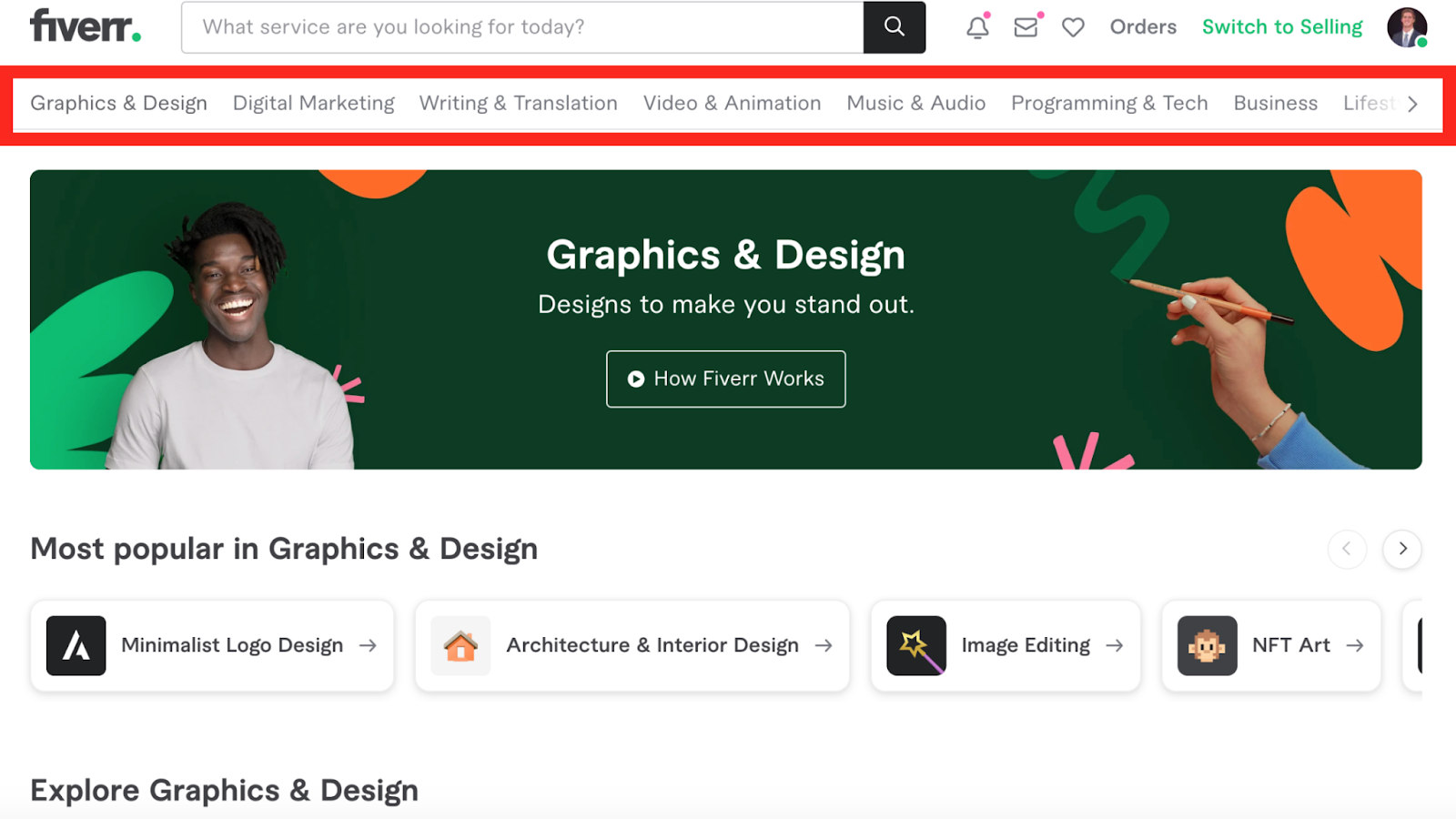Screen dimensions: 1456x819
Task: Click arrow on Minimalist Logo Design card
Action: point(368,645)
